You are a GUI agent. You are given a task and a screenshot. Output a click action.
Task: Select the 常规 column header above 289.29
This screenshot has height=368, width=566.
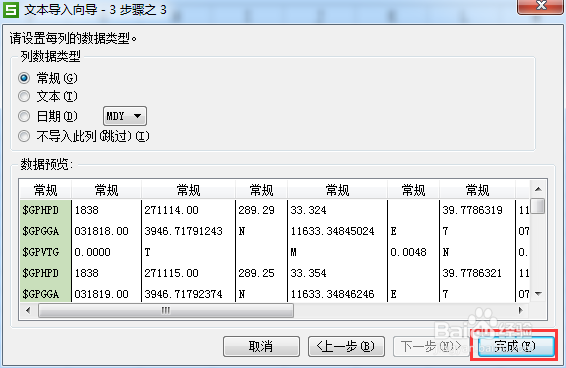261,190
